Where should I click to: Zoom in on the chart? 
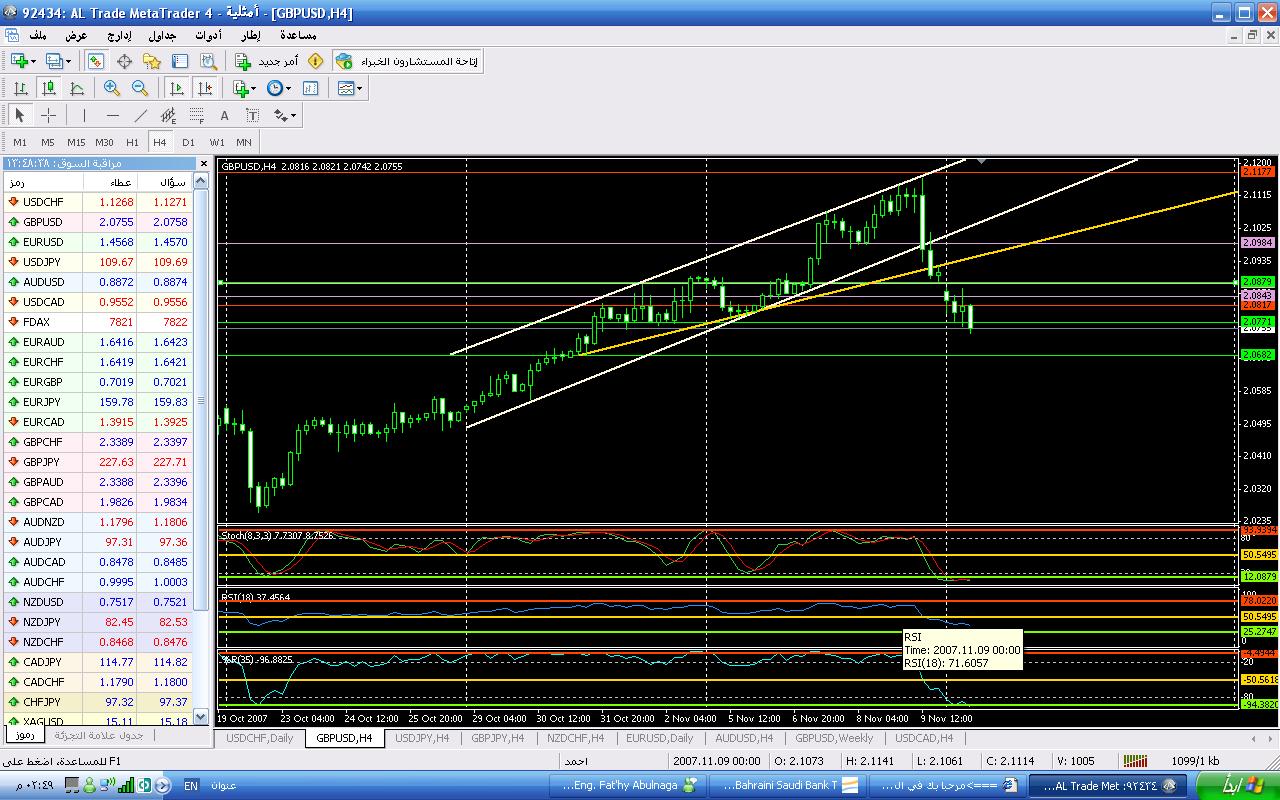(x=112, y=88)
